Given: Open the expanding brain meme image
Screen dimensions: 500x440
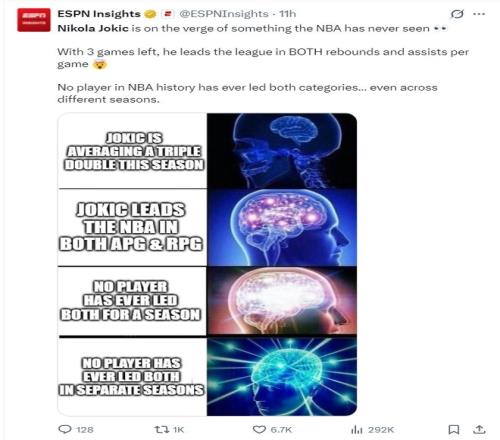Looking at the screenshot, I should 207,264.
